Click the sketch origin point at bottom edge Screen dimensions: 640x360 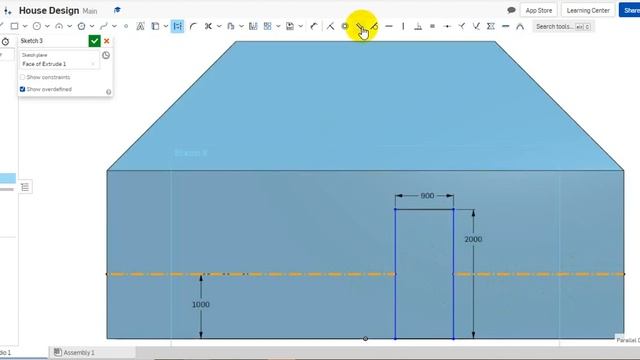tap(365, 338)
